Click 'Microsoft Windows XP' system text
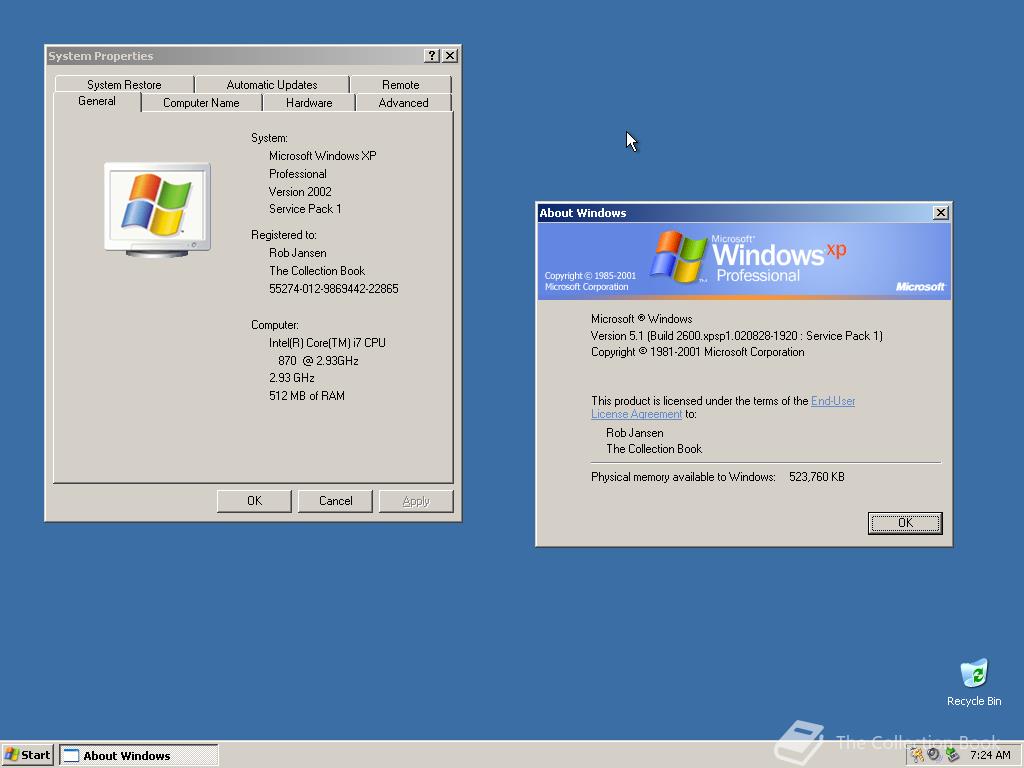 click(323, 156)
